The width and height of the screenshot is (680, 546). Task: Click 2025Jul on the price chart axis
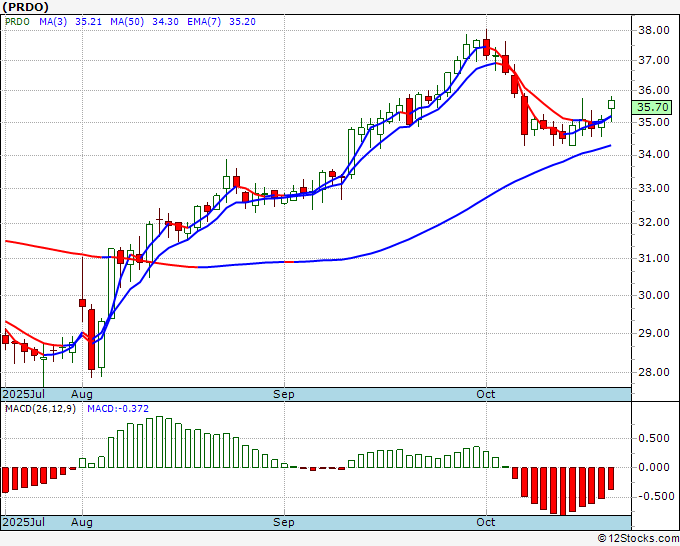[x=24, y=394]
